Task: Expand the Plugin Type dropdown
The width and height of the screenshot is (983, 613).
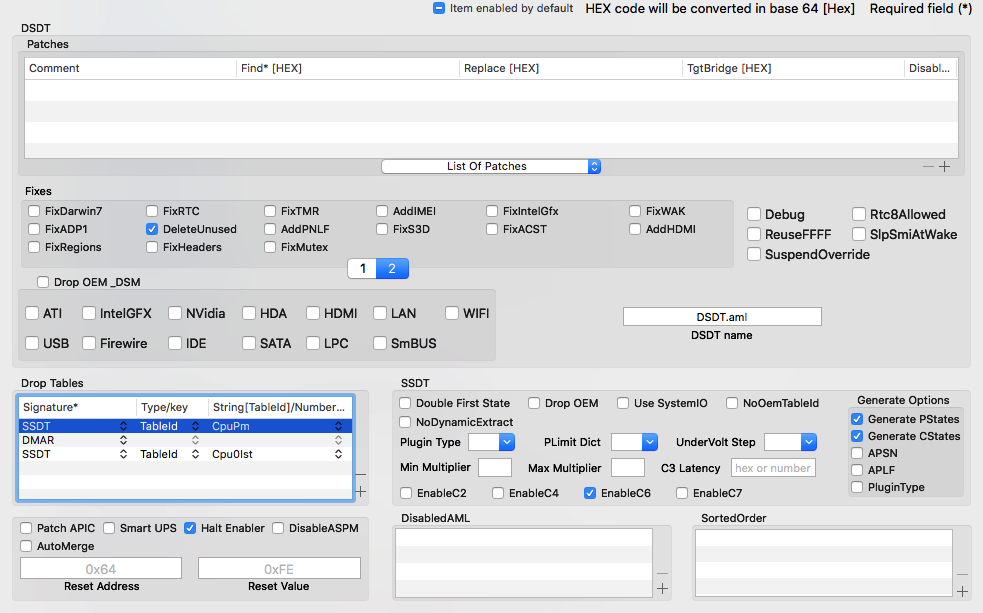Action: [x=491, y=441]
